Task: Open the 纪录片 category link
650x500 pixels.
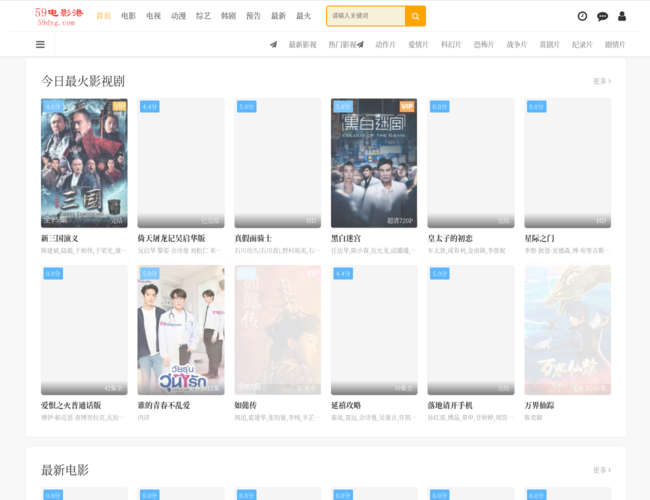Action: pyautogui.click(x=582, y=44)
